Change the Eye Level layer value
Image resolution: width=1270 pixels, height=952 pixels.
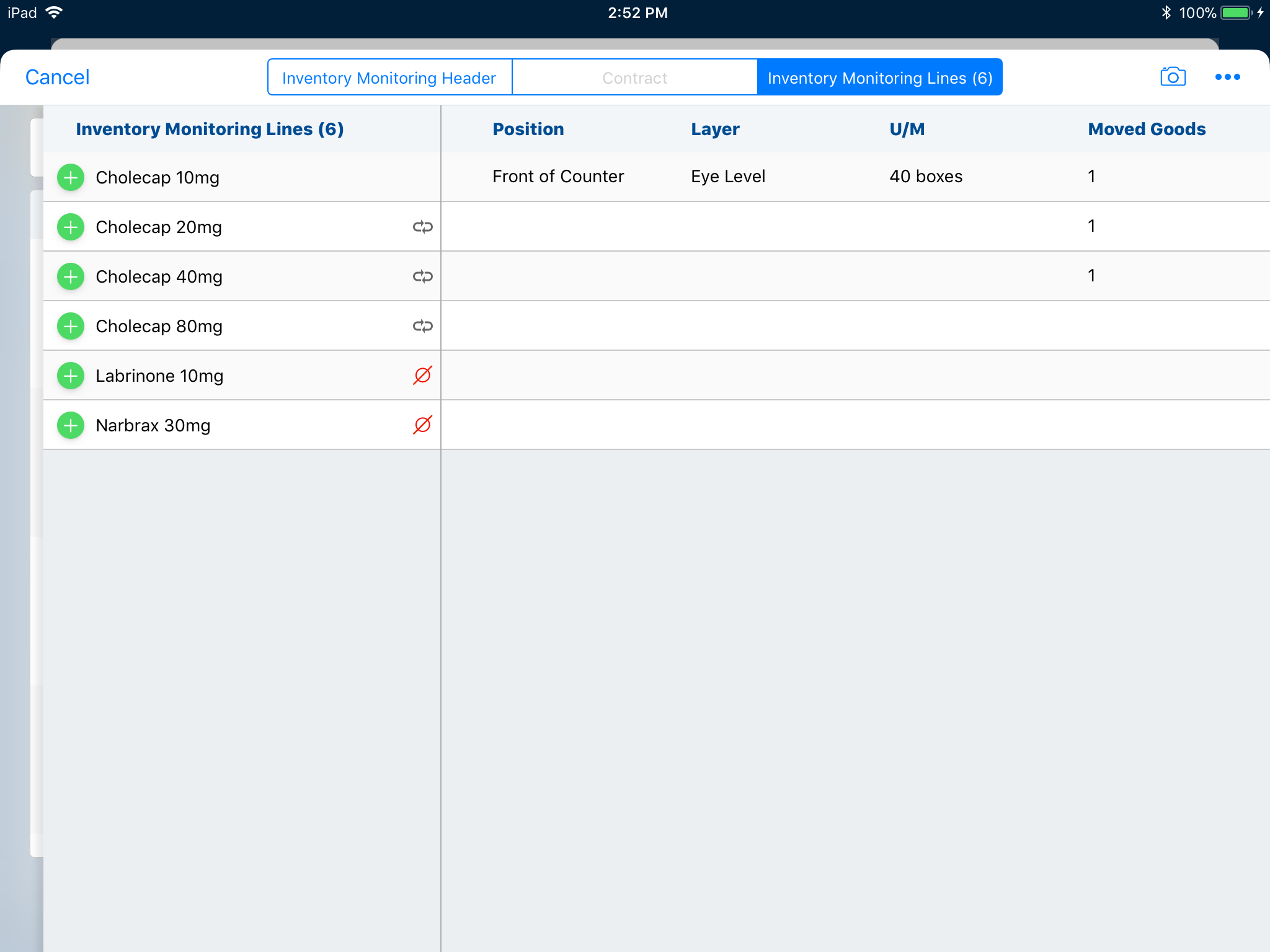728,177
